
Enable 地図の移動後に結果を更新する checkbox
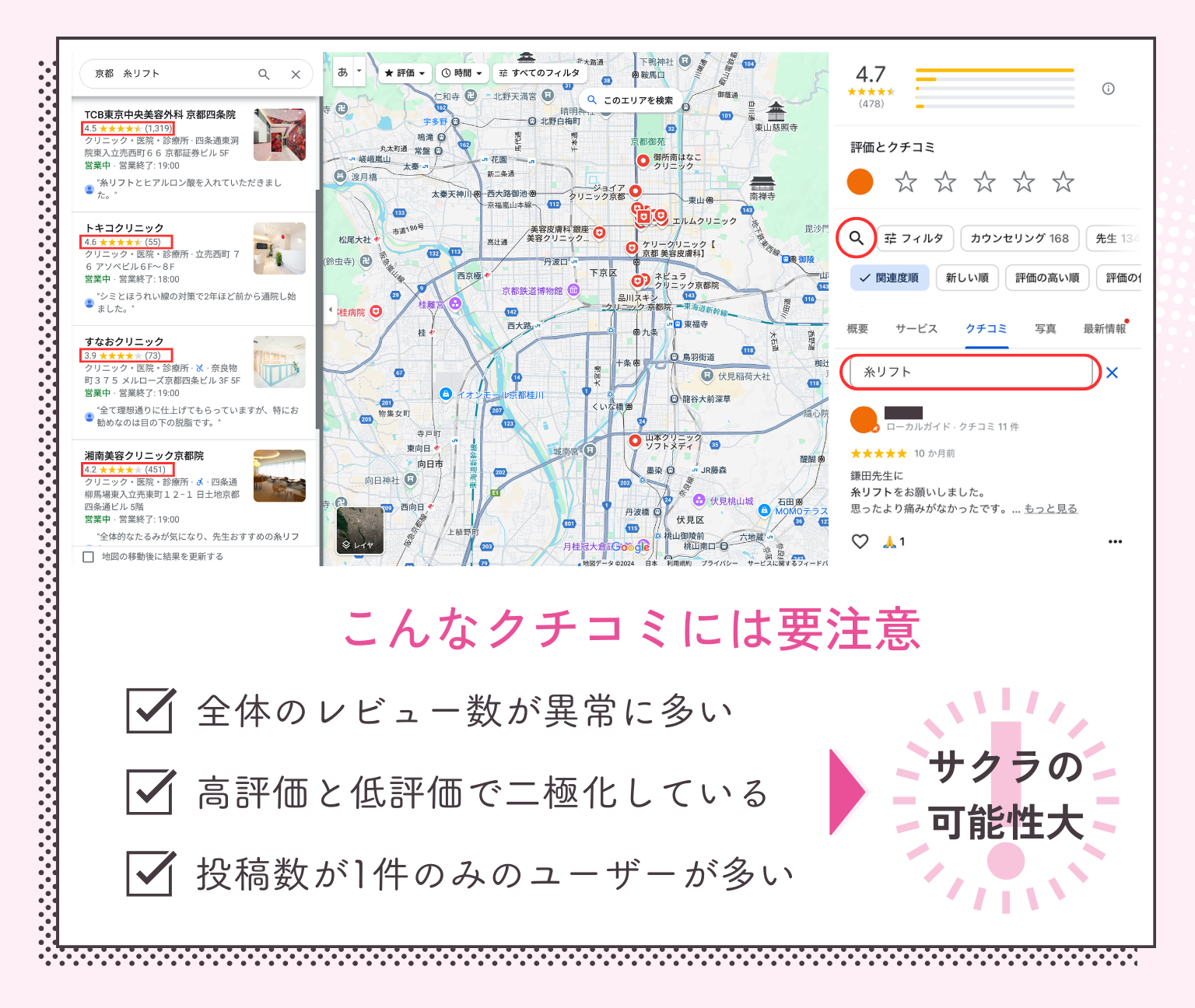[88, 557]
